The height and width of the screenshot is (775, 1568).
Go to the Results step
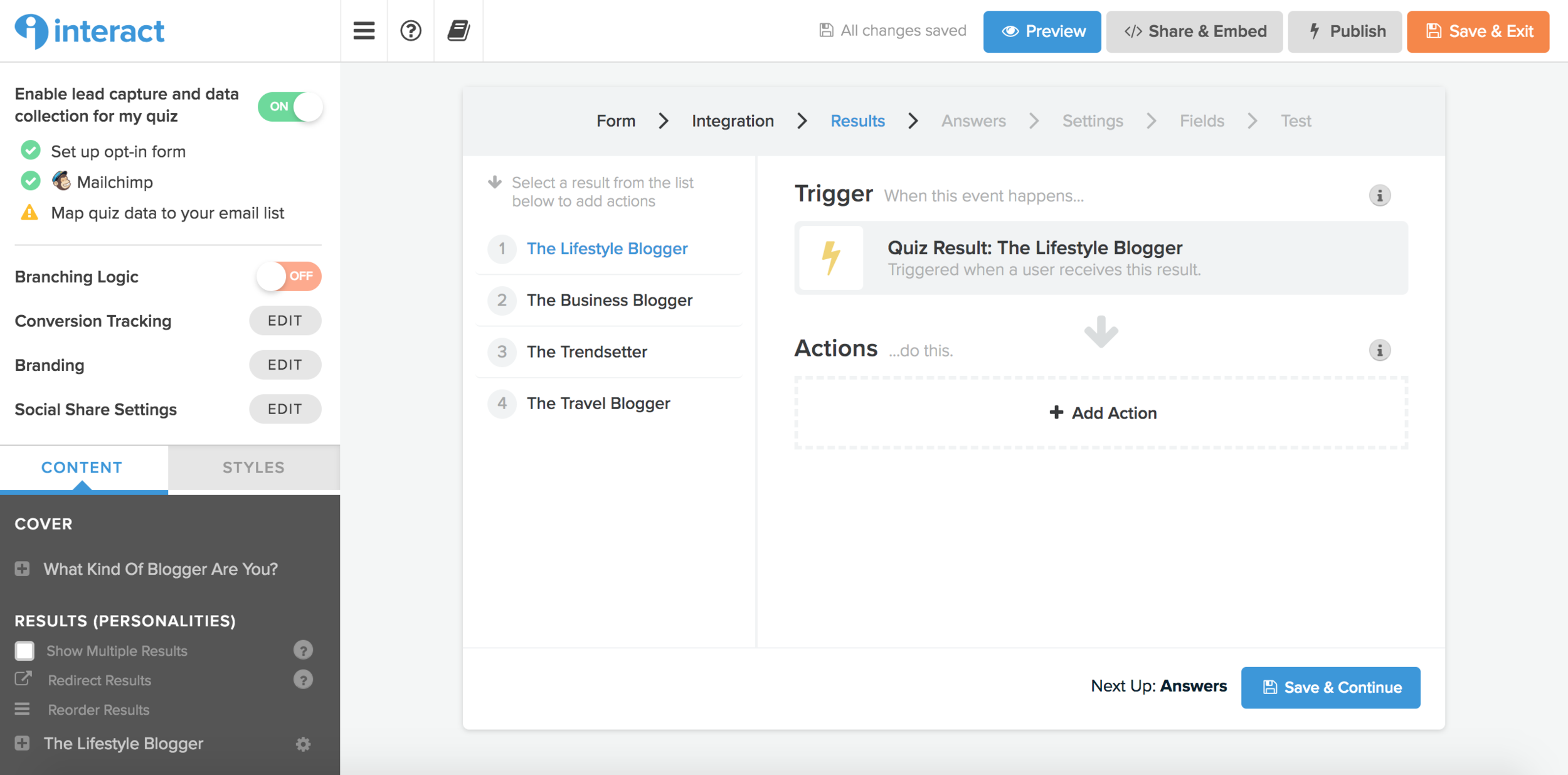pyautogui.click(x=857, y=120)
